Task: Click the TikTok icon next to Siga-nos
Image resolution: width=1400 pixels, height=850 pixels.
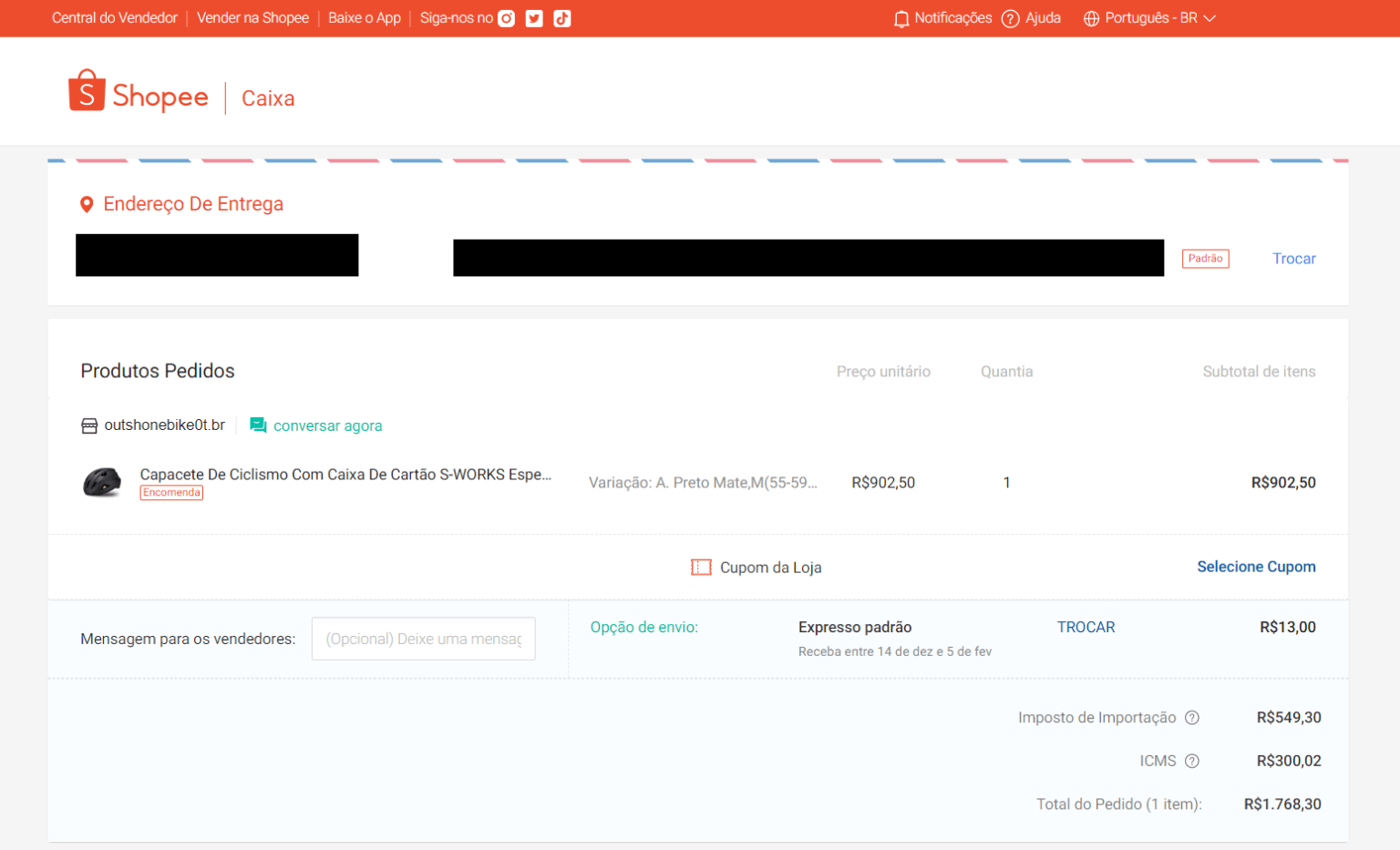Action: (561, 17)
